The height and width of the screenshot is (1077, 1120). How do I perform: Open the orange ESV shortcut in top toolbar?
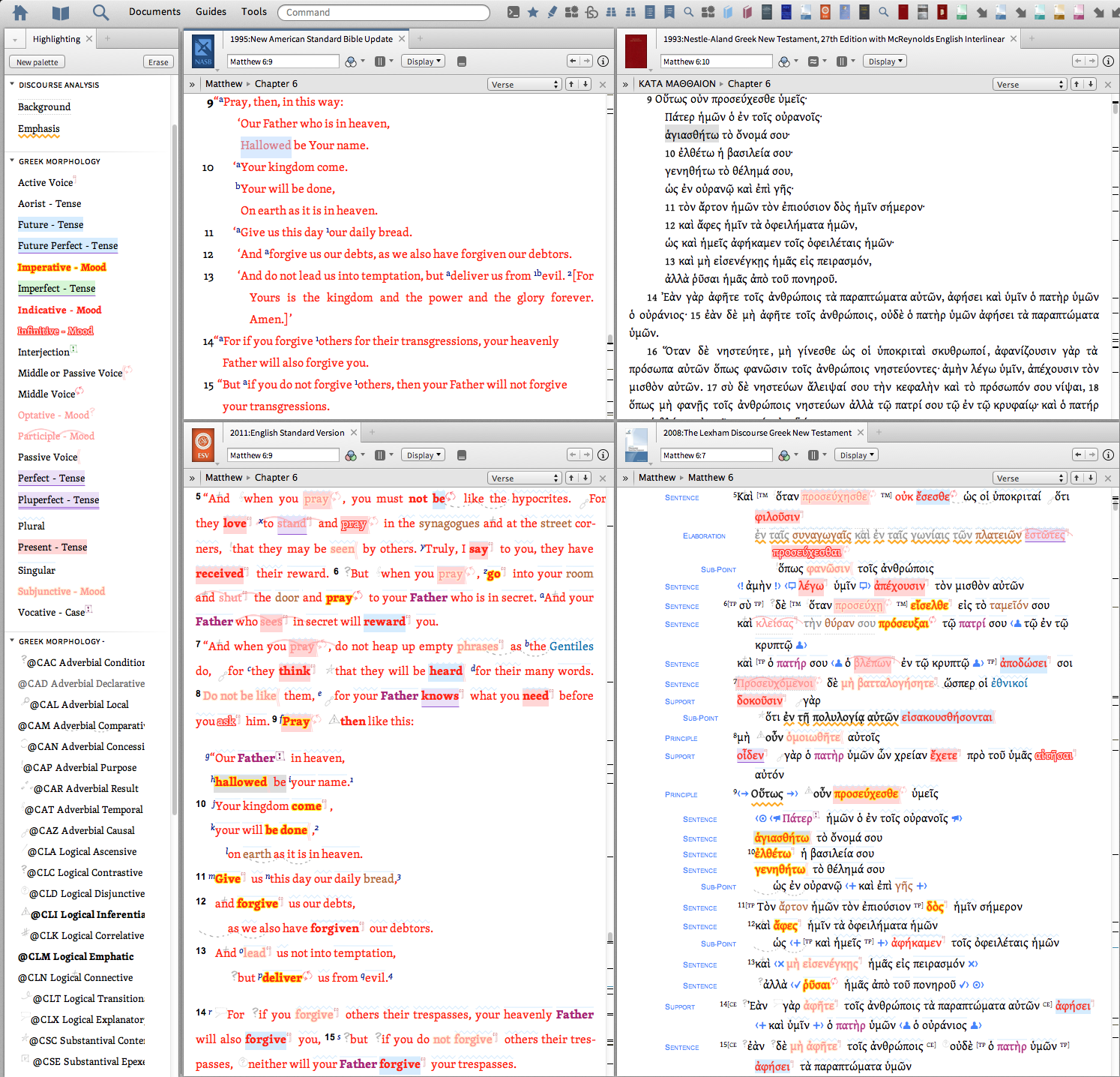[825, 12]
